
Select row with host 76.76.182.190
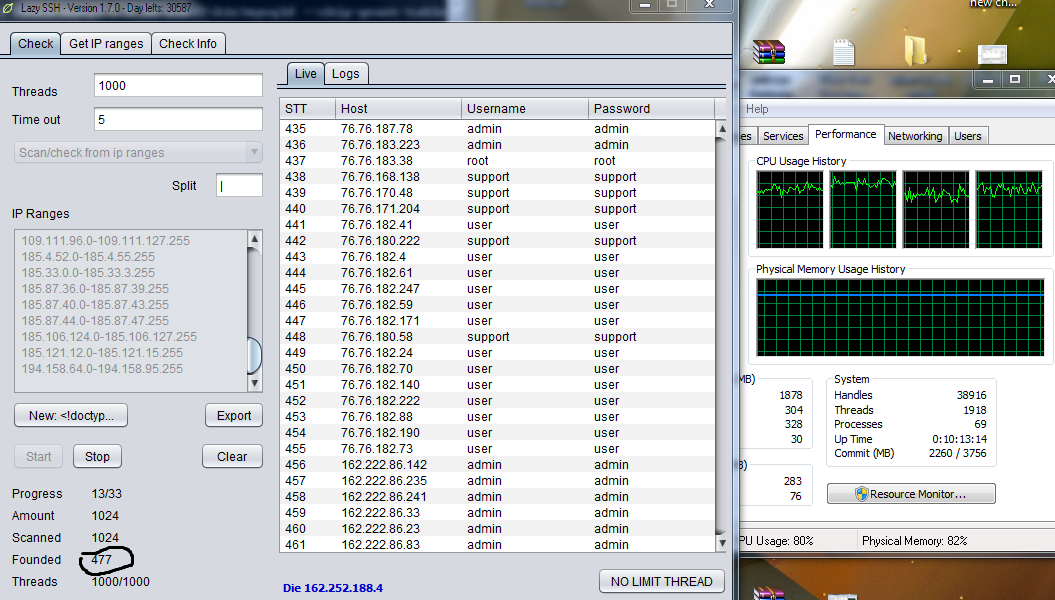[x=497, y=433]
